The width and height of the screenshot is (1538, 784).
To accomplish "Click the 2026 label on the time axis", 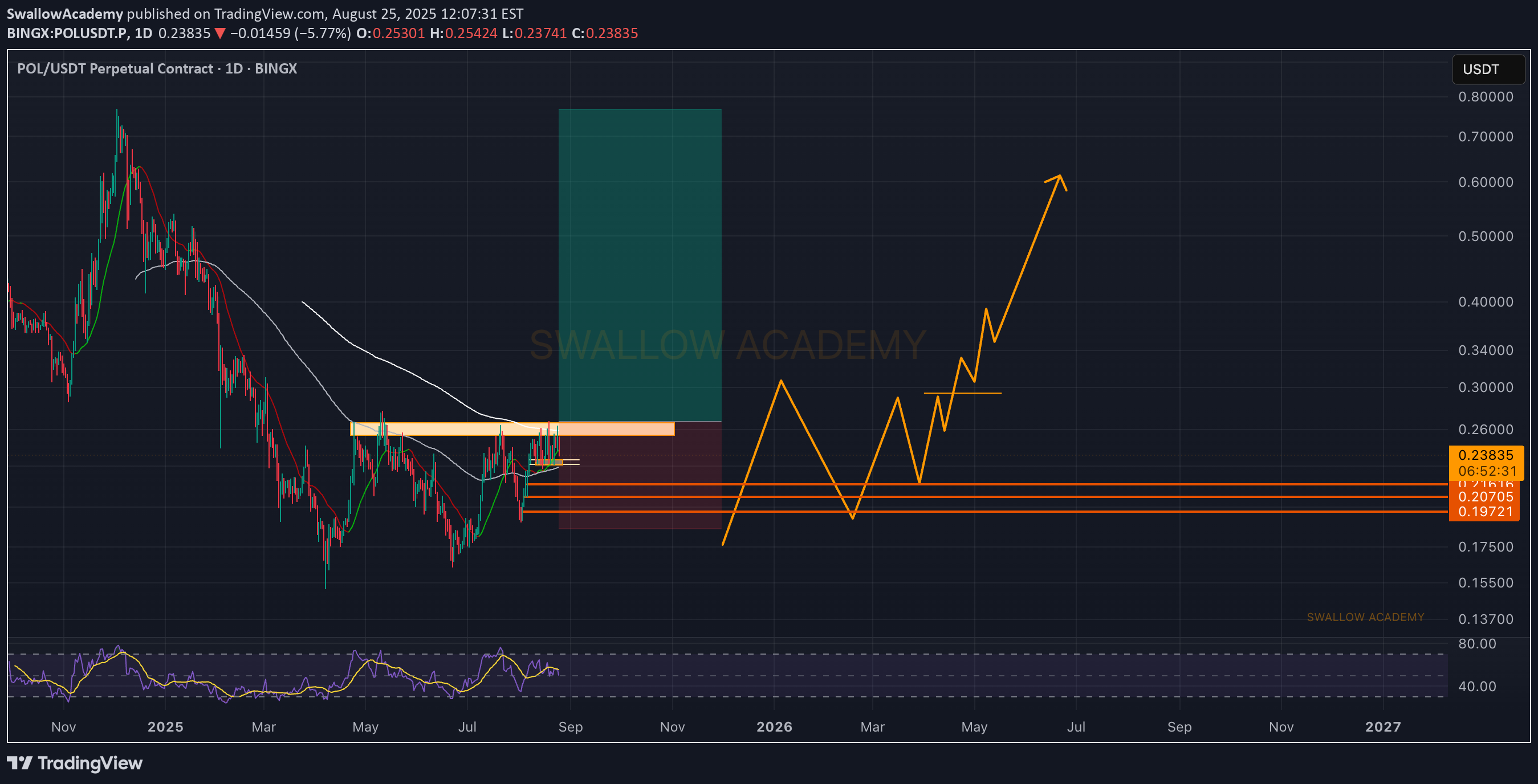I will tap(774, 726).
